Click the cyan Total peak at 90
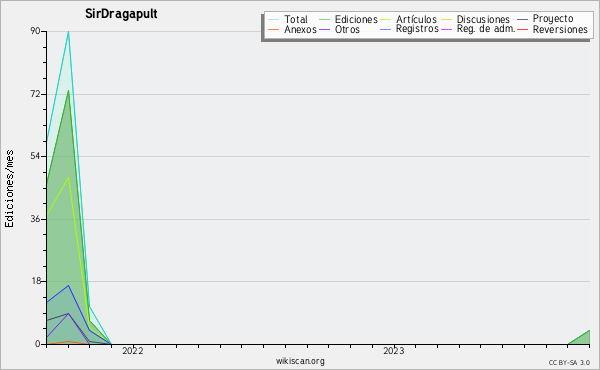The width and height of the screenshot is (600, 370). pos(68,32)
